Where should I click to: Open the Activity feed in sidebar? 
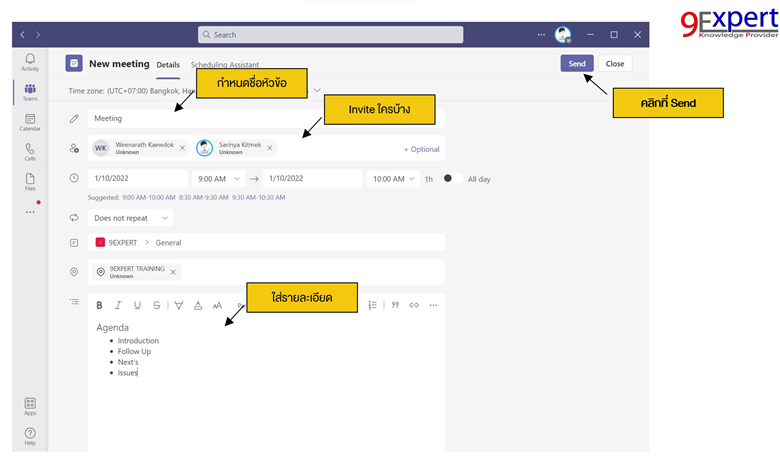coord(30,62)
